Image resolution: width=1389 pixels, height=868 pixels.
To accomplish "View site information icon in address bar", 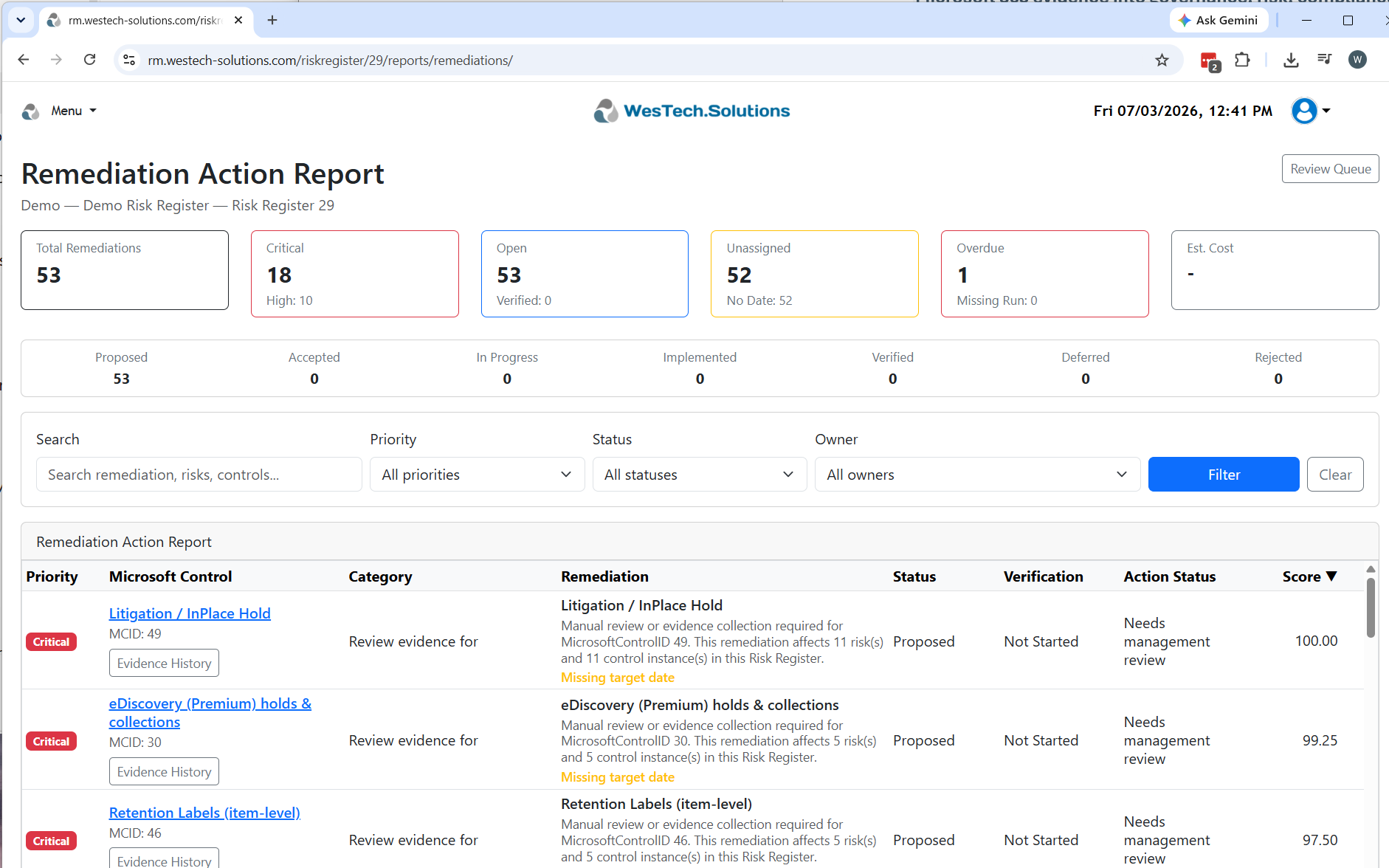I will pos(129,60).
